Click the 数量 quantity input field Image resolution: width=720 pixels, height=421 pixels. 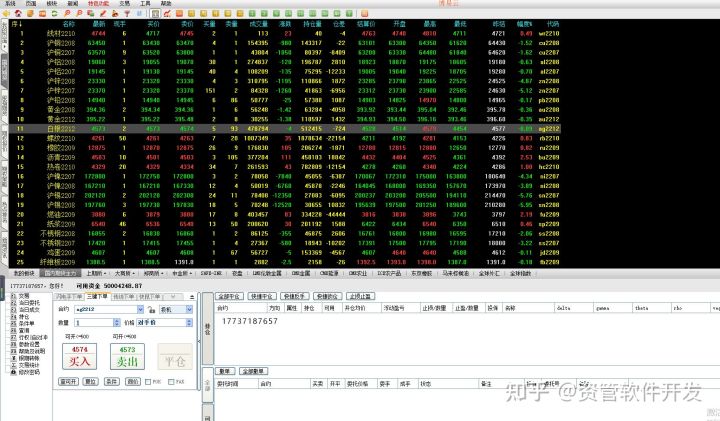pos(94,323)
